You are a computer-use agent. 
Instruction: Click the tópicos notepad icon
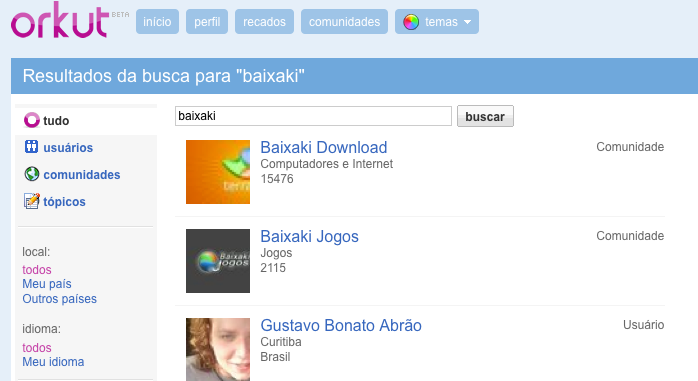click(x=31, y=201)
